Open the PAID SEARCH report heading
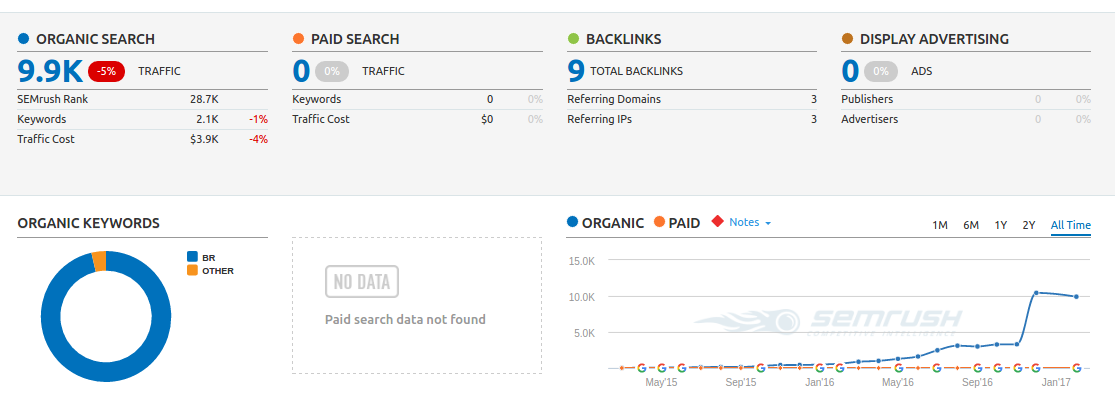The height and width of the screenshot is (413, 1115). coord(355,39)
